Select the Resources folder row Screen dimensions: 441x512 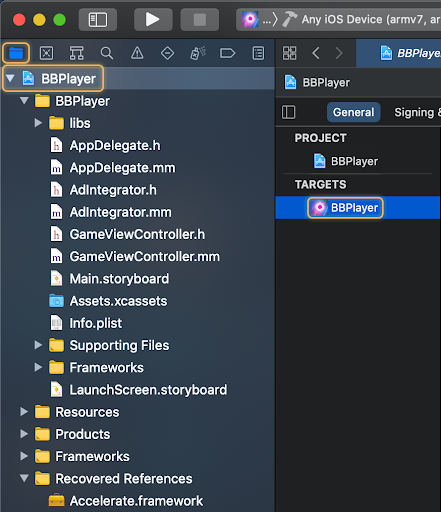point(137,412)
